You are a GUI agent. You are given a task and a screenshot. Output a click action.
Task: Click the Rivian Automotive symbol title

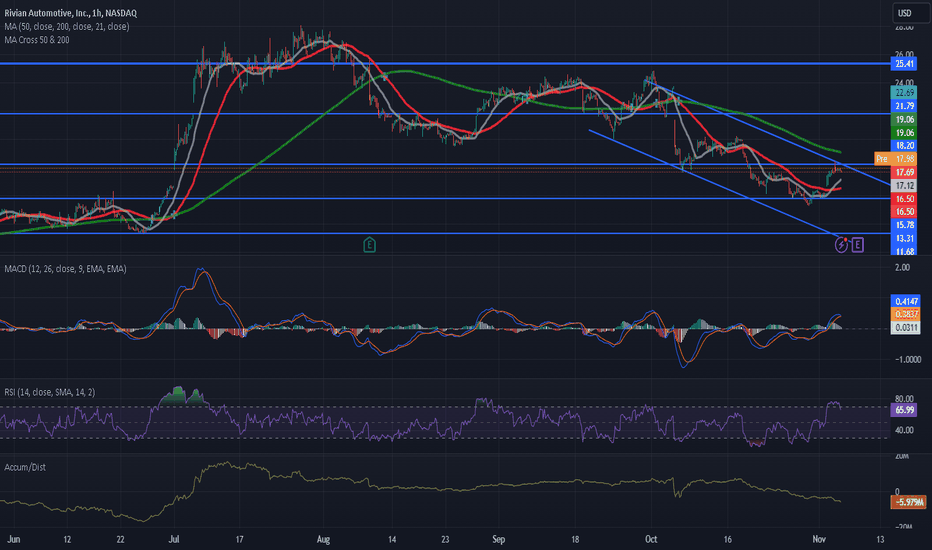70,12
